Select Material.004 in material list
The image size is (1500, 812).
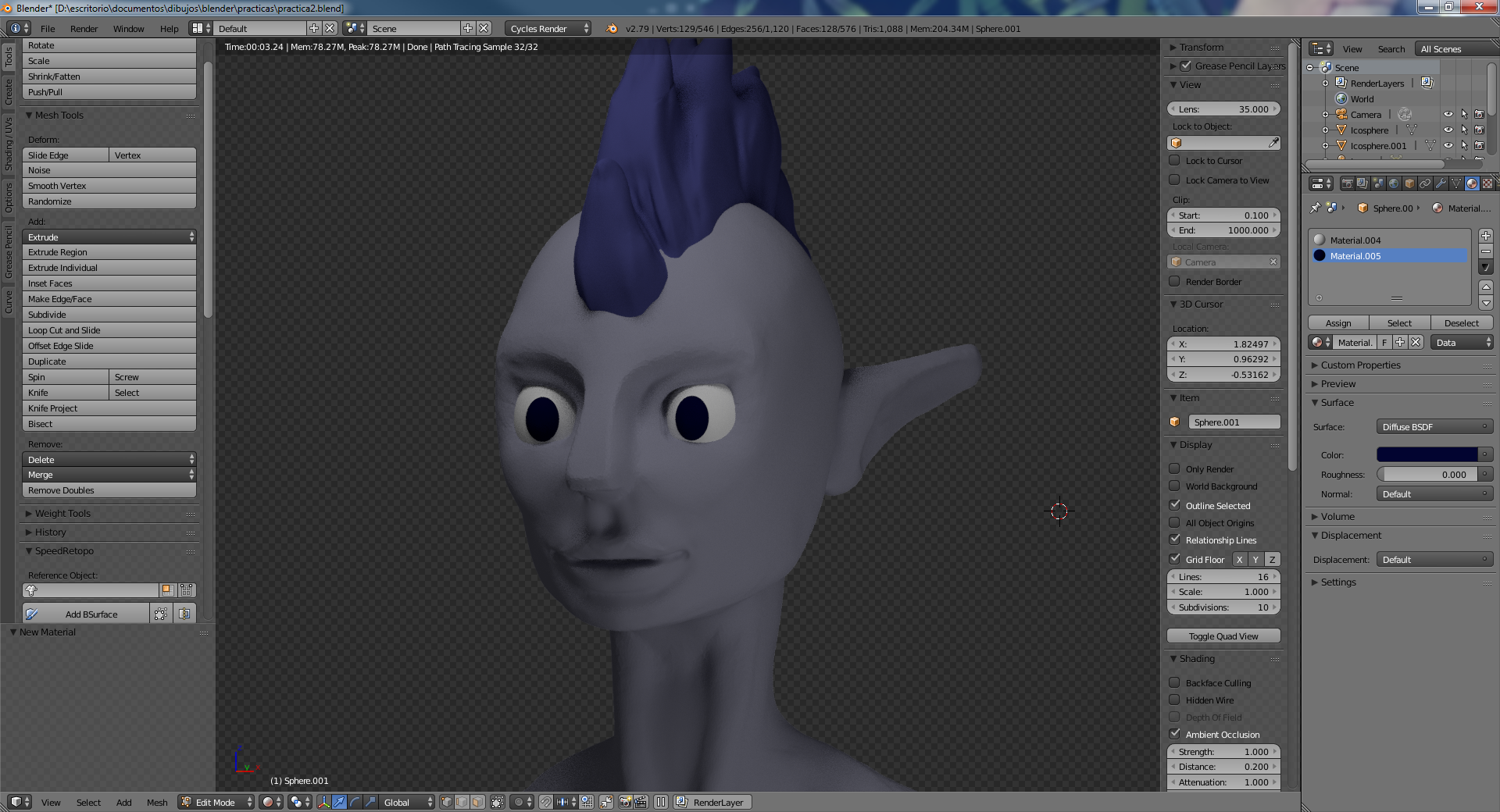1389,240
